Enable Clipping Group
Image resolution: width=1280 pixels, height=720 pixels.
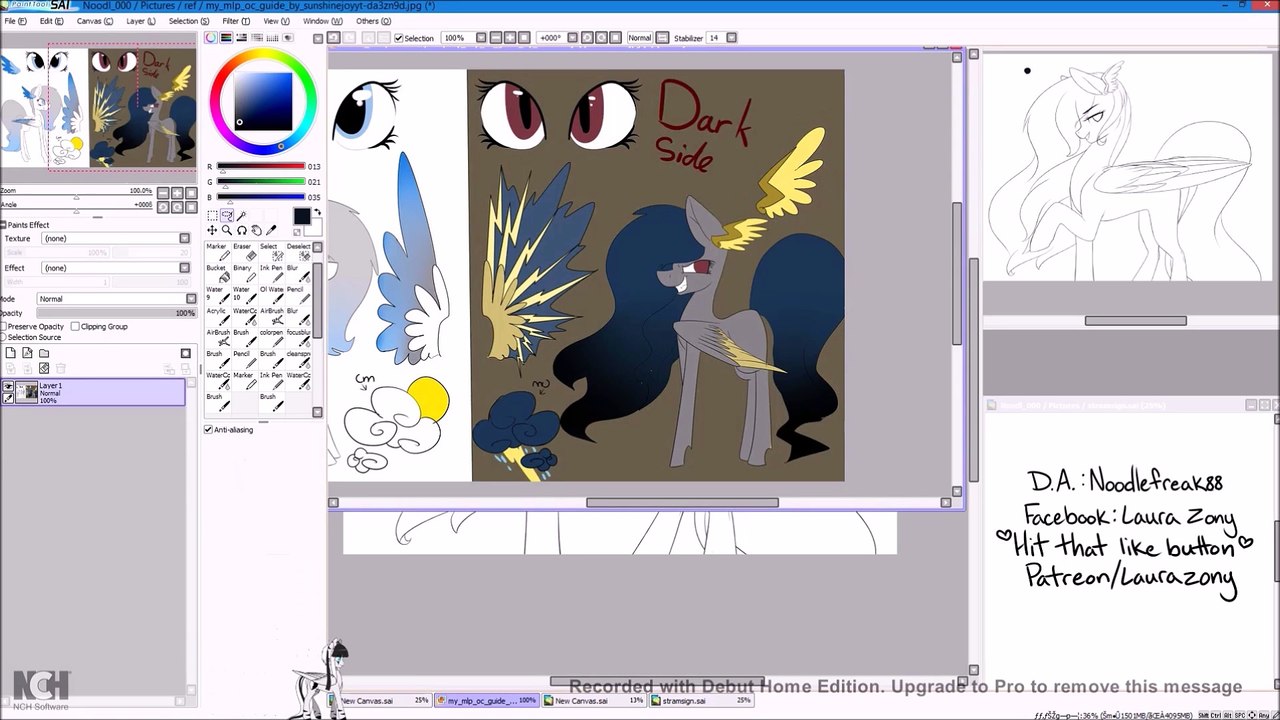[75, 327]
